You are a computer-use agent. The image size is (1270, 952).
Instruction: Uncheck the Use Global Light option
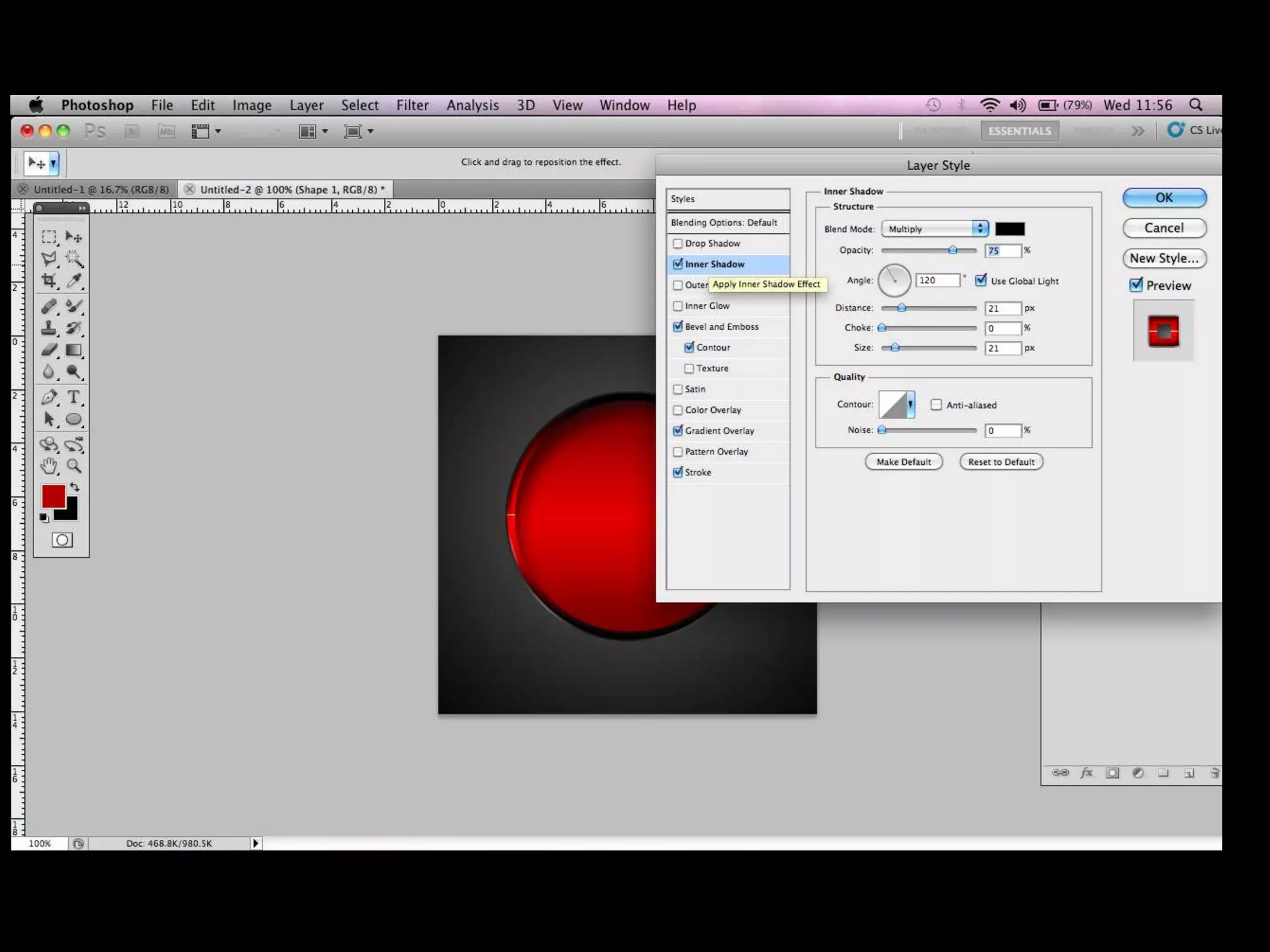coord(981,281)
